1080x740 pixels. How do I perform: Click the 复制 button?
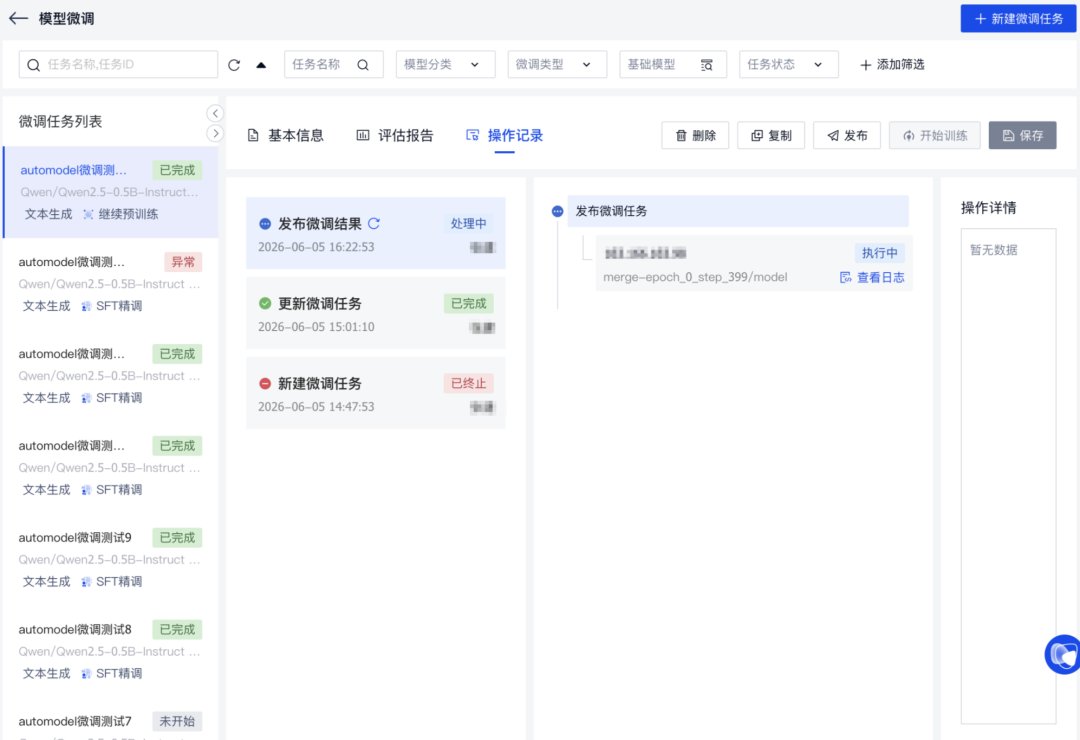point(771,135)
